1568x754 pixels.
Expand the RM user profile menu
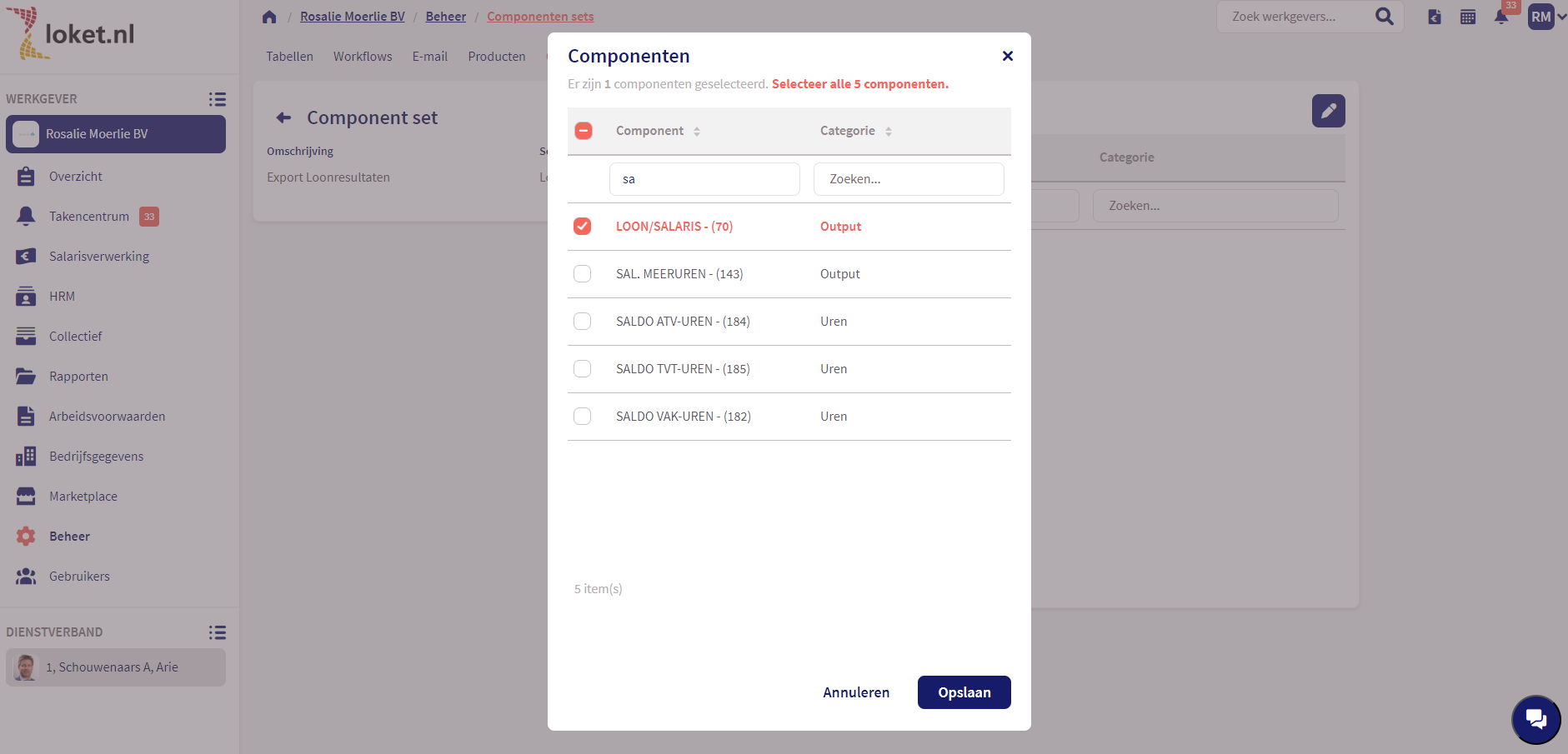tap(1546, 17)
